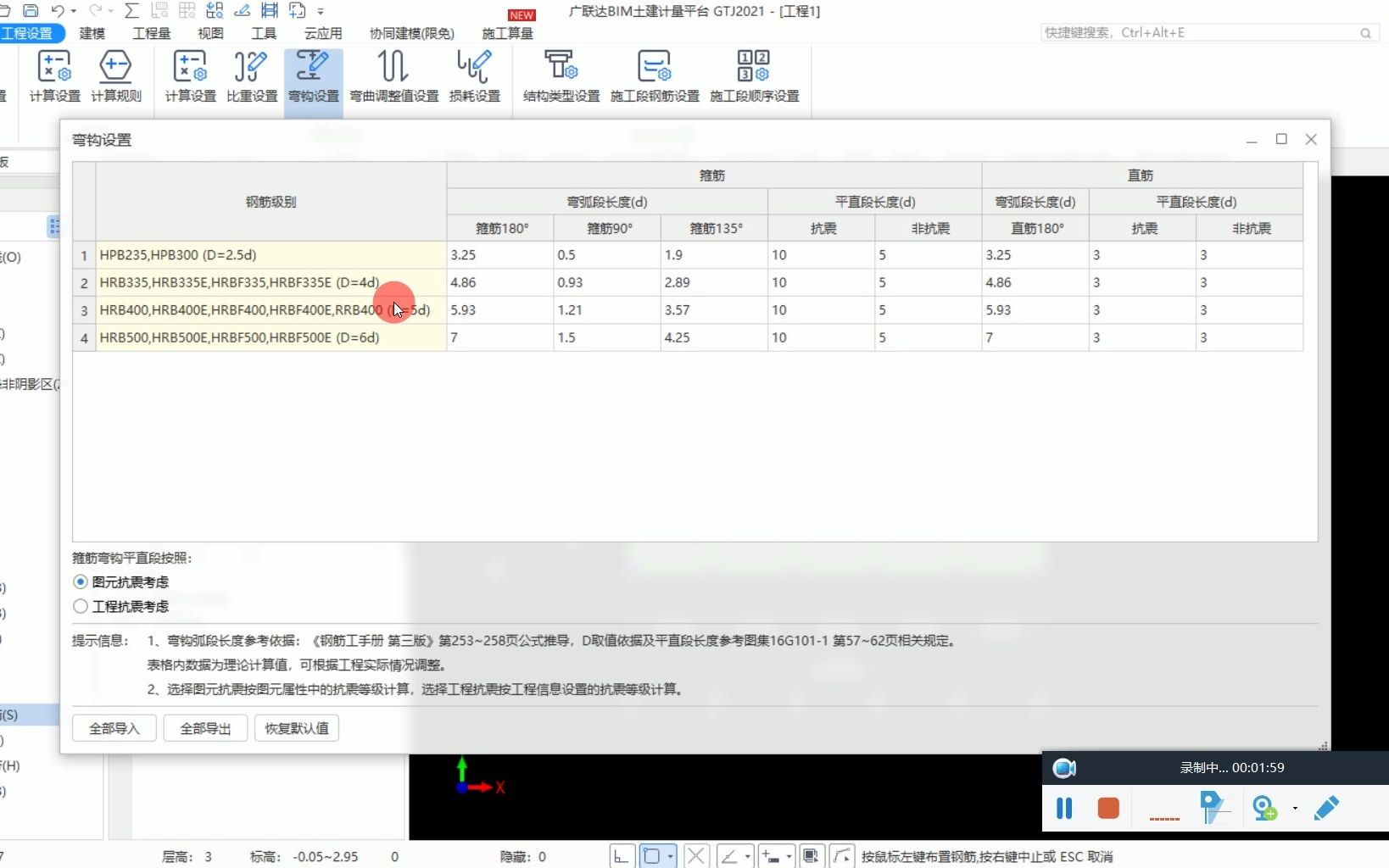Stop the screen recording
1389x868 pixels.
tap(1108, 808)
